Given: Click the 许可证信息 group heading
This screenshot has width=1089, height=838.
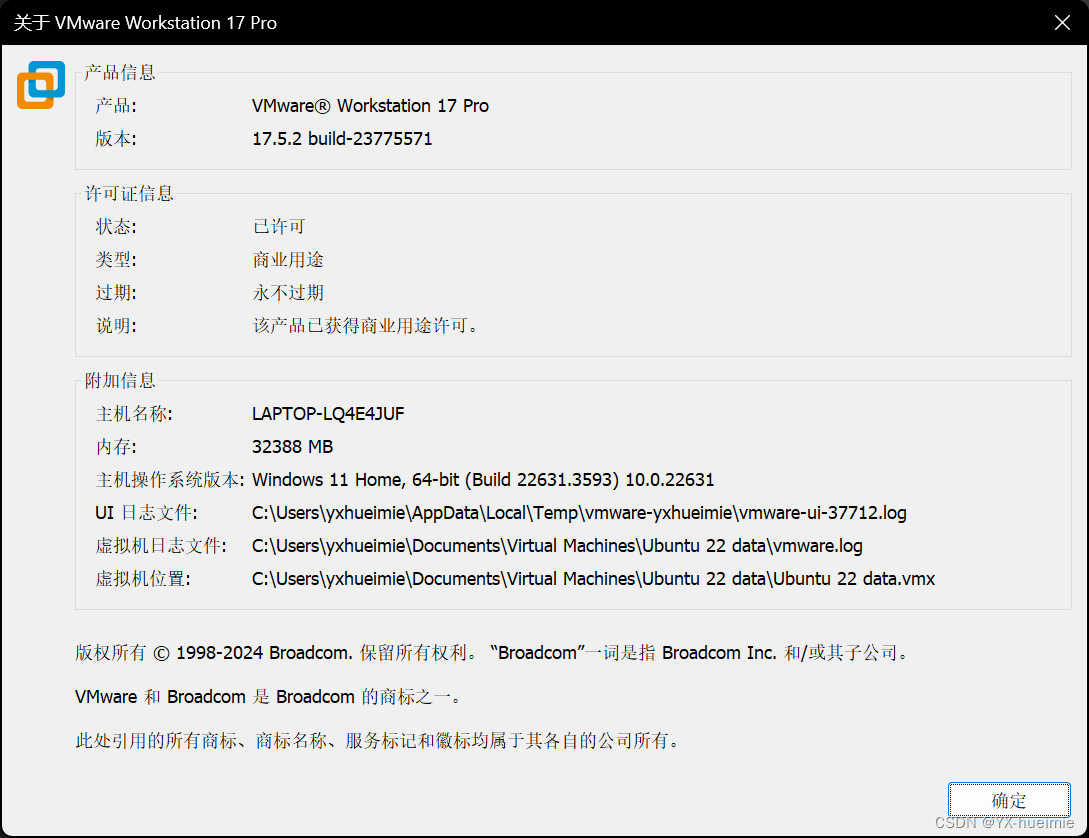Looking at the screenshot, I should (128, 193).
